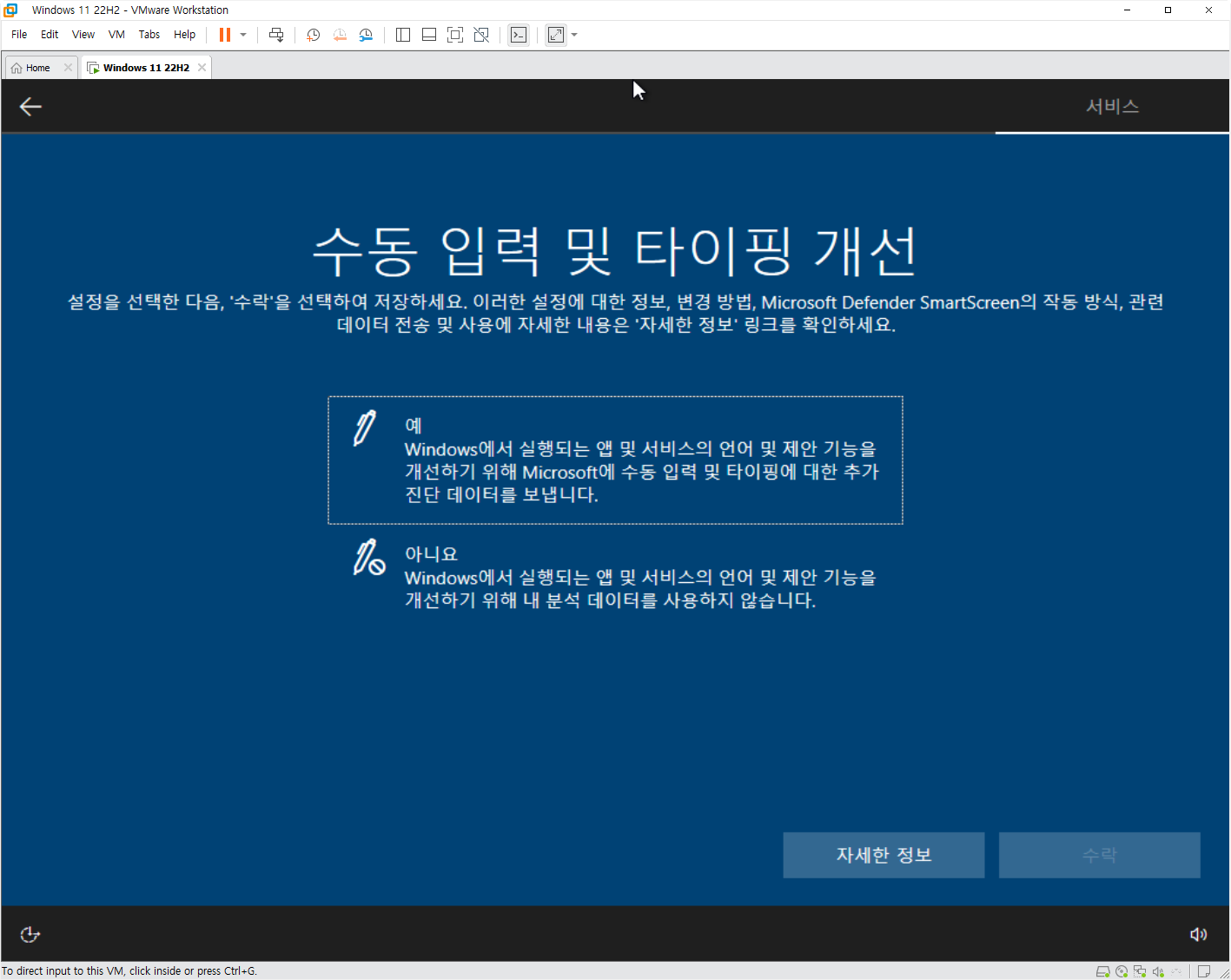Screen dimensions: 1231x980
Task: Click the sound card status icon
Action: (1158, 971)
